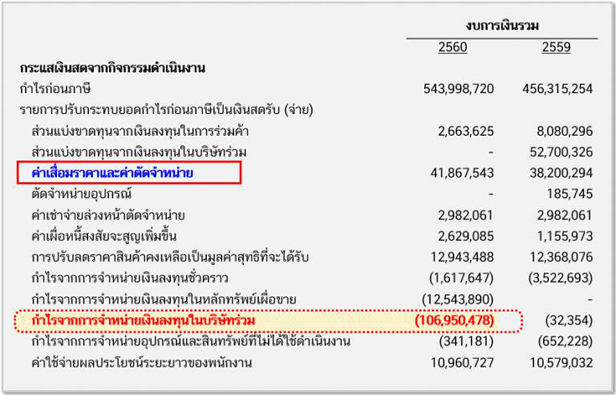Select the value (106,950,478) in red
616x395 pixels.
pos(454,320)
